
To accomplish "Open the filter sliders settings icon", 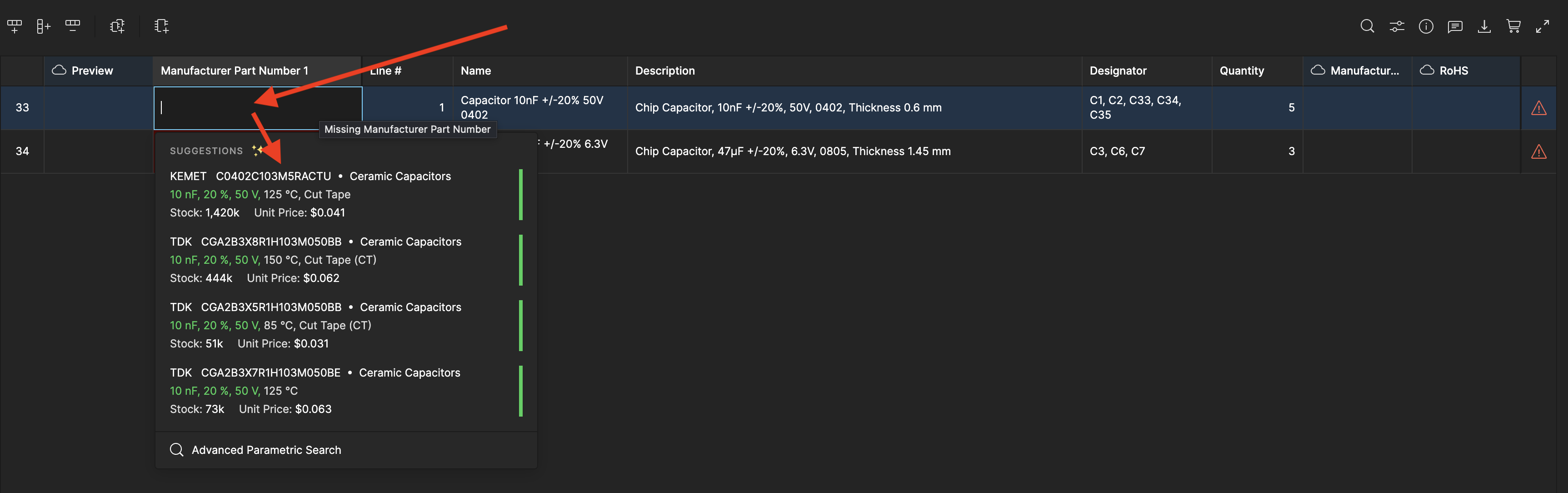I will [x=1396, y=26].
